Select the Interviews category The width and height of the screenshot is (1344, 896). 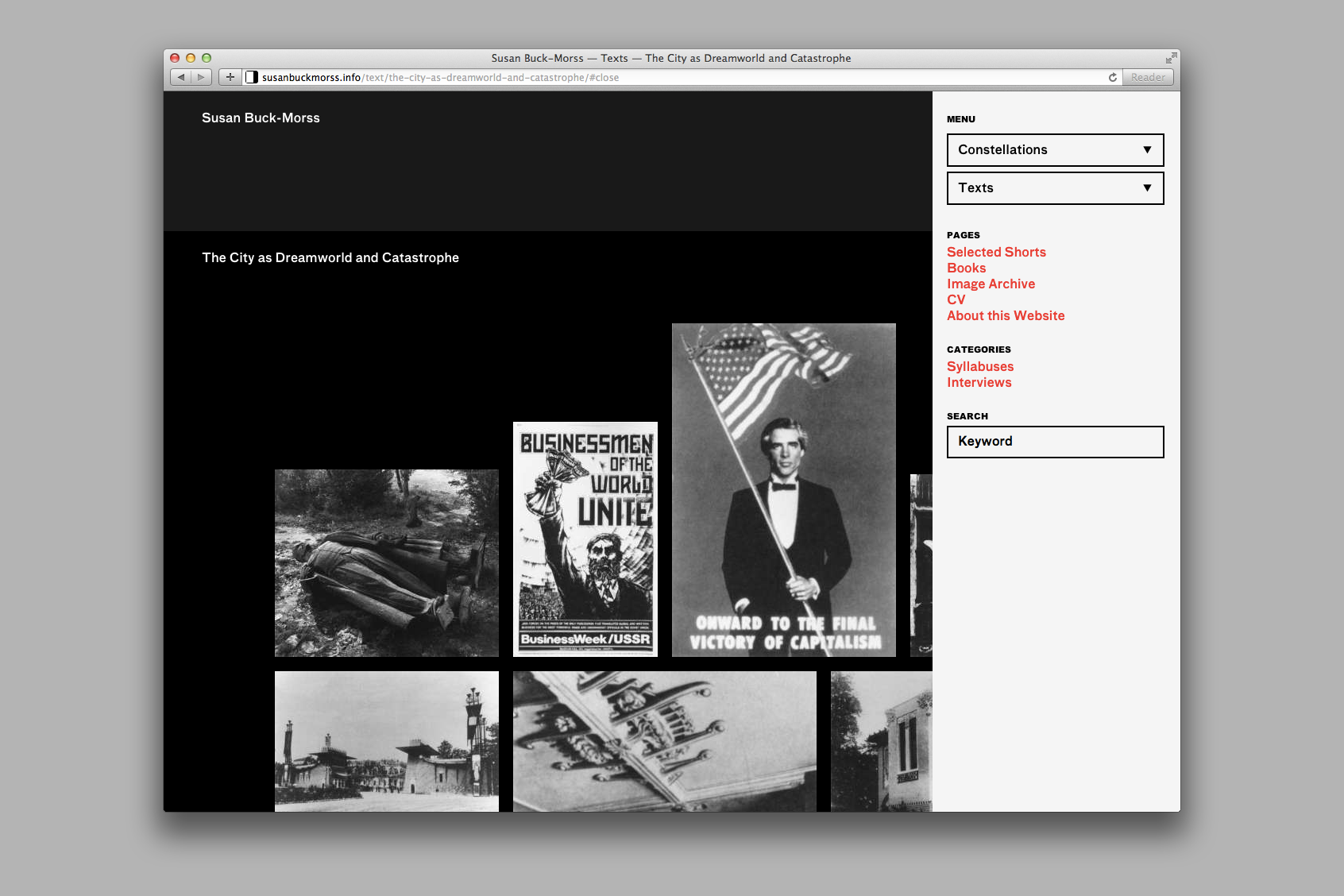click(x=979, y=382)
